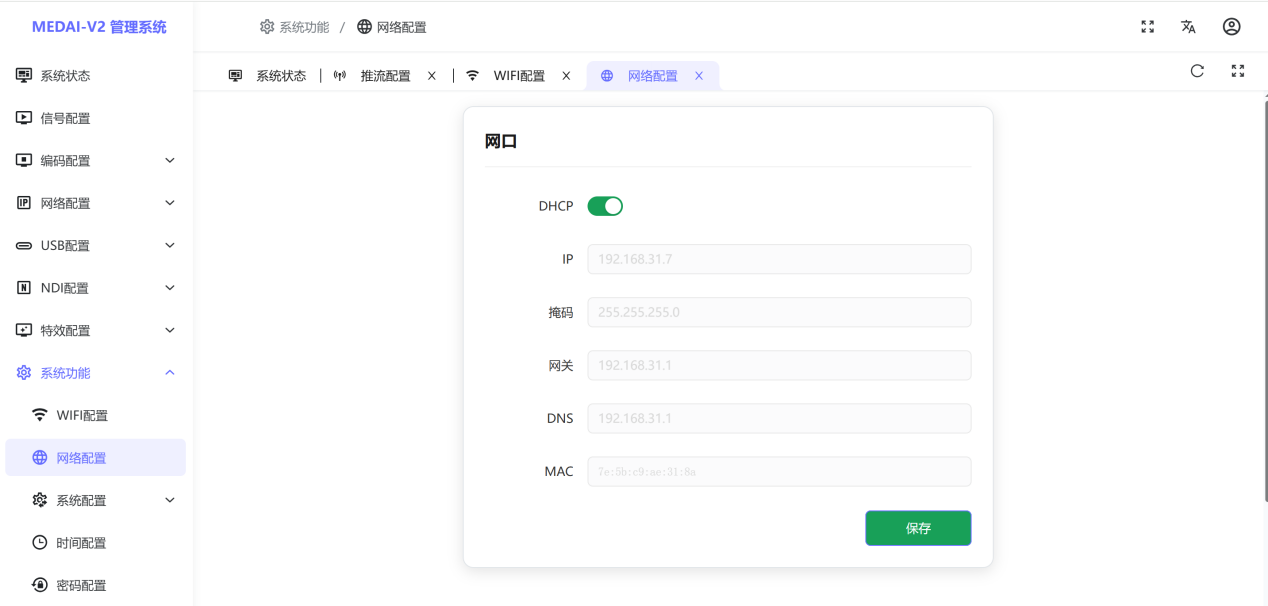Viewport: 1268px width, 606px height.
Task: Click the 网关 gateway field
Action: pos(779,365)
